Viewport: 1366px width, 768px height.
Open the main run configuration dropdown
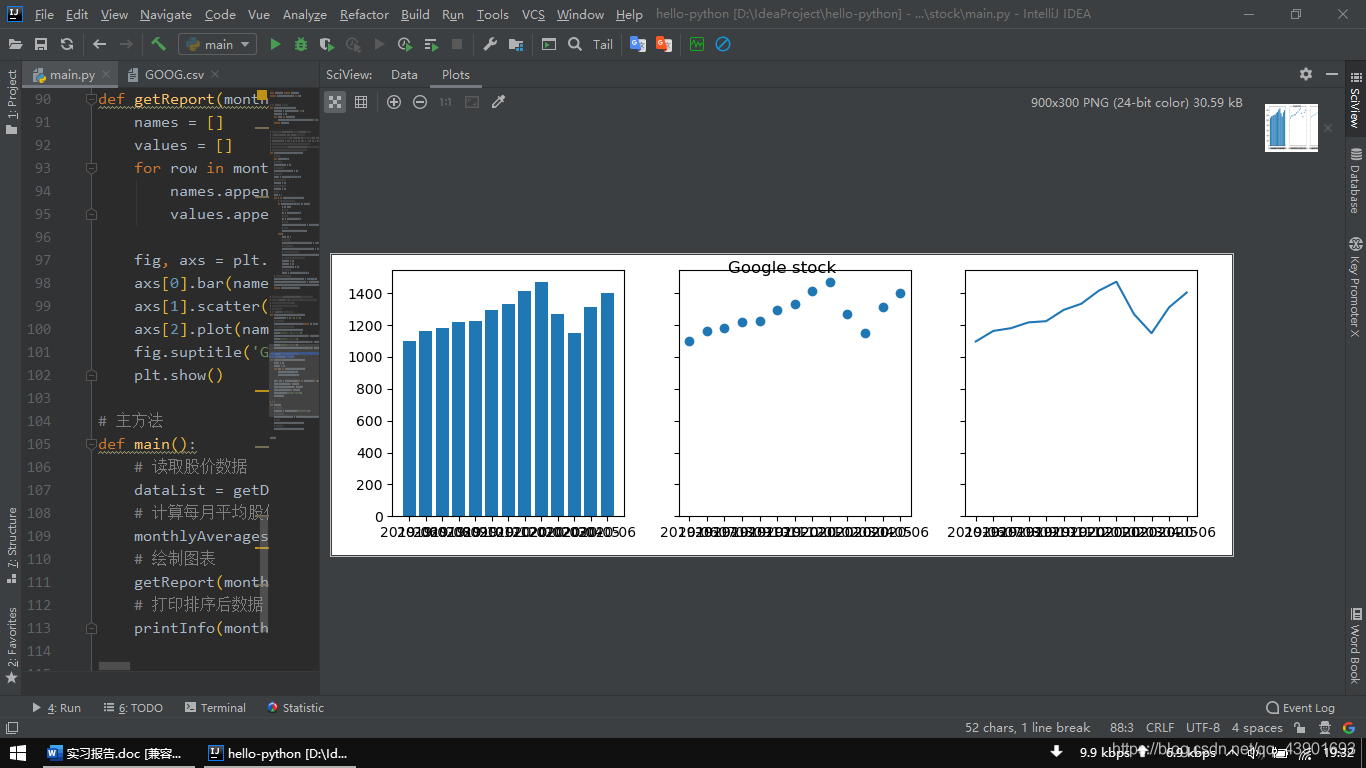click(218, 44)
